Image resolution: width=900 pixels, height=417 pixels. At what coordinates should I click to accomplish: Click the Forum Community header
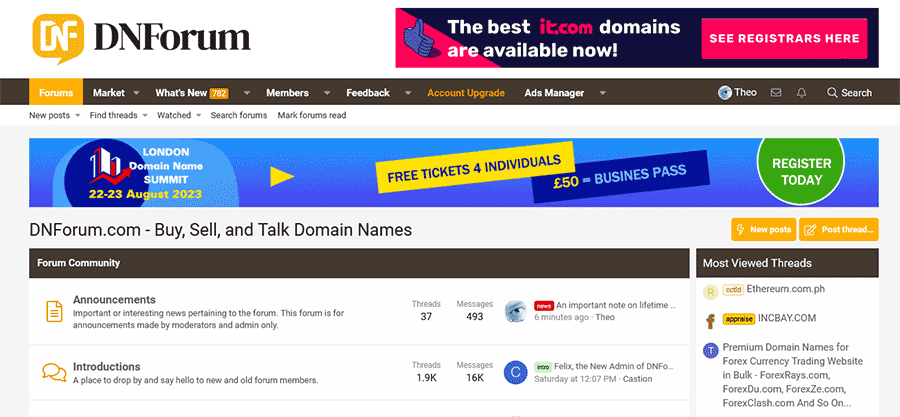(x=359, y=263)
